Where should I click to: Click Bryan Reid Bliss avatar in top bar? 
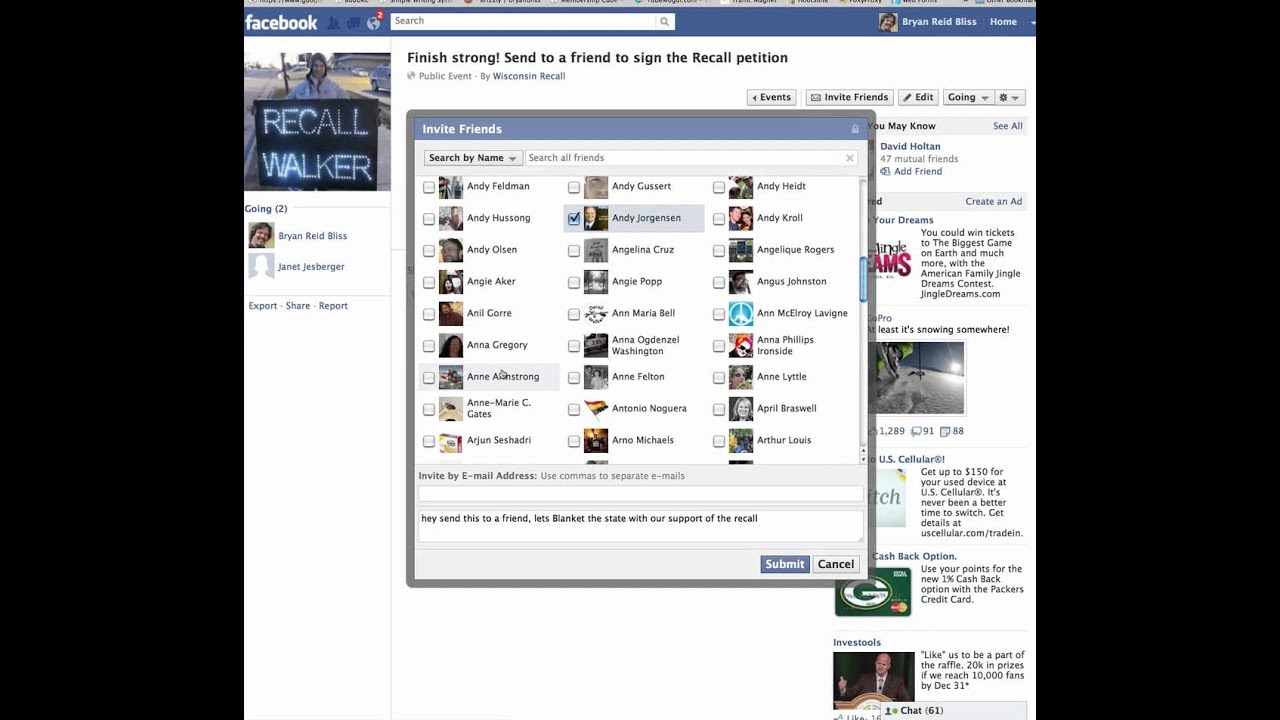pos(888,22)
